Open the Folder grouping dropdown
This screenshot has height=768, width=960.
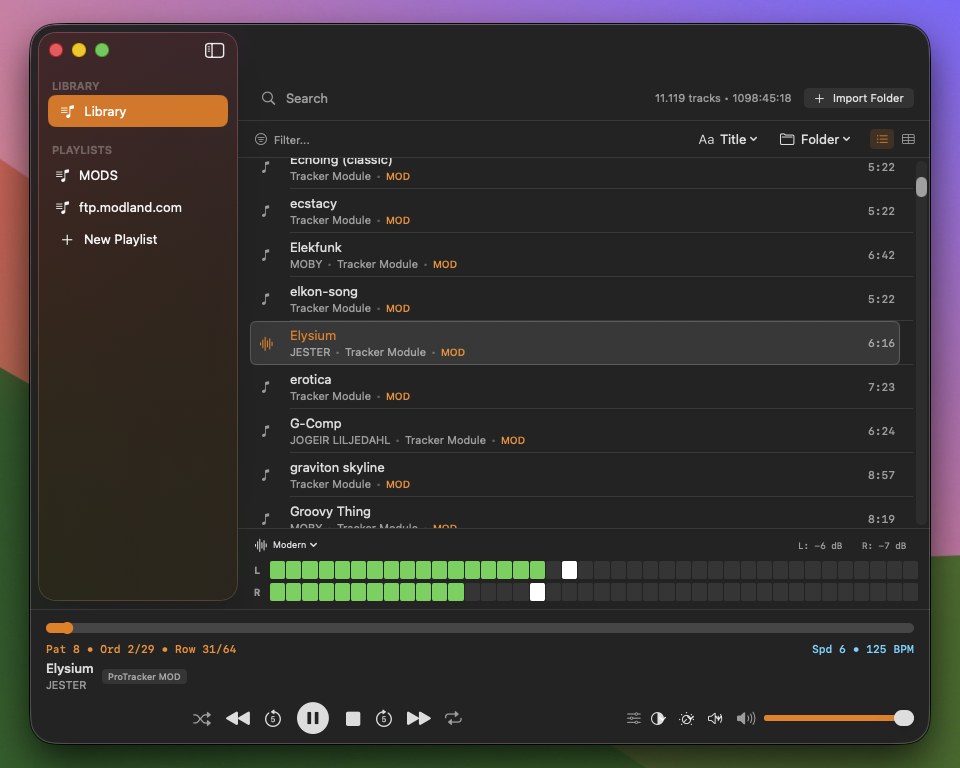click(815, 140)
